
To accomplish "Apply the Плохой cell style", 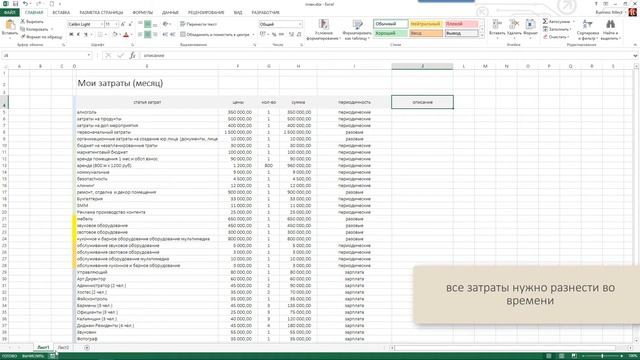I will click(x=461, y=24).
